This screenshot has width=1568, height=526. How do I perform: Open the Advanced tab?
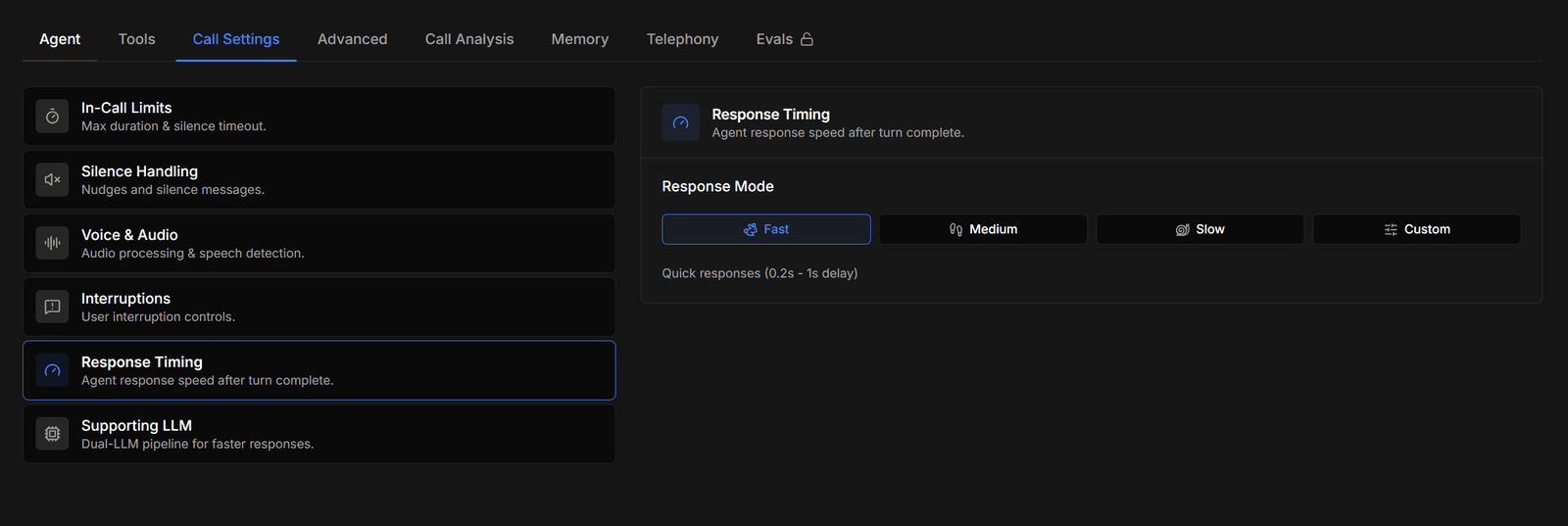[352, 39]
